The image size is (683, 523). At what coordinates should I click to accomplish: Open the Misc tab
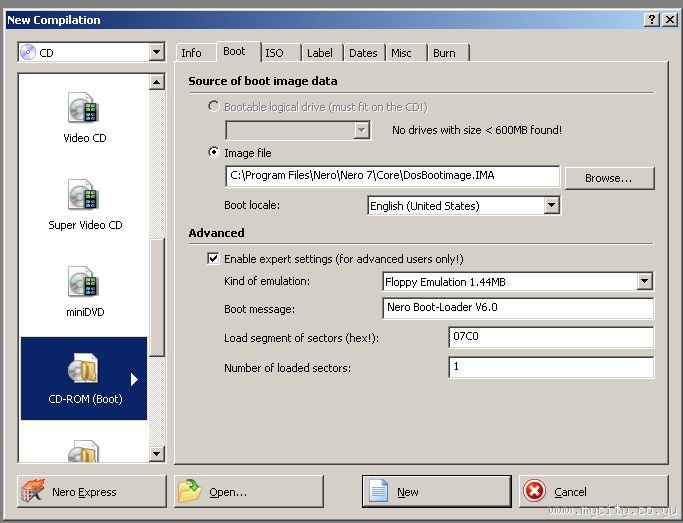click(x=401, y=53)
